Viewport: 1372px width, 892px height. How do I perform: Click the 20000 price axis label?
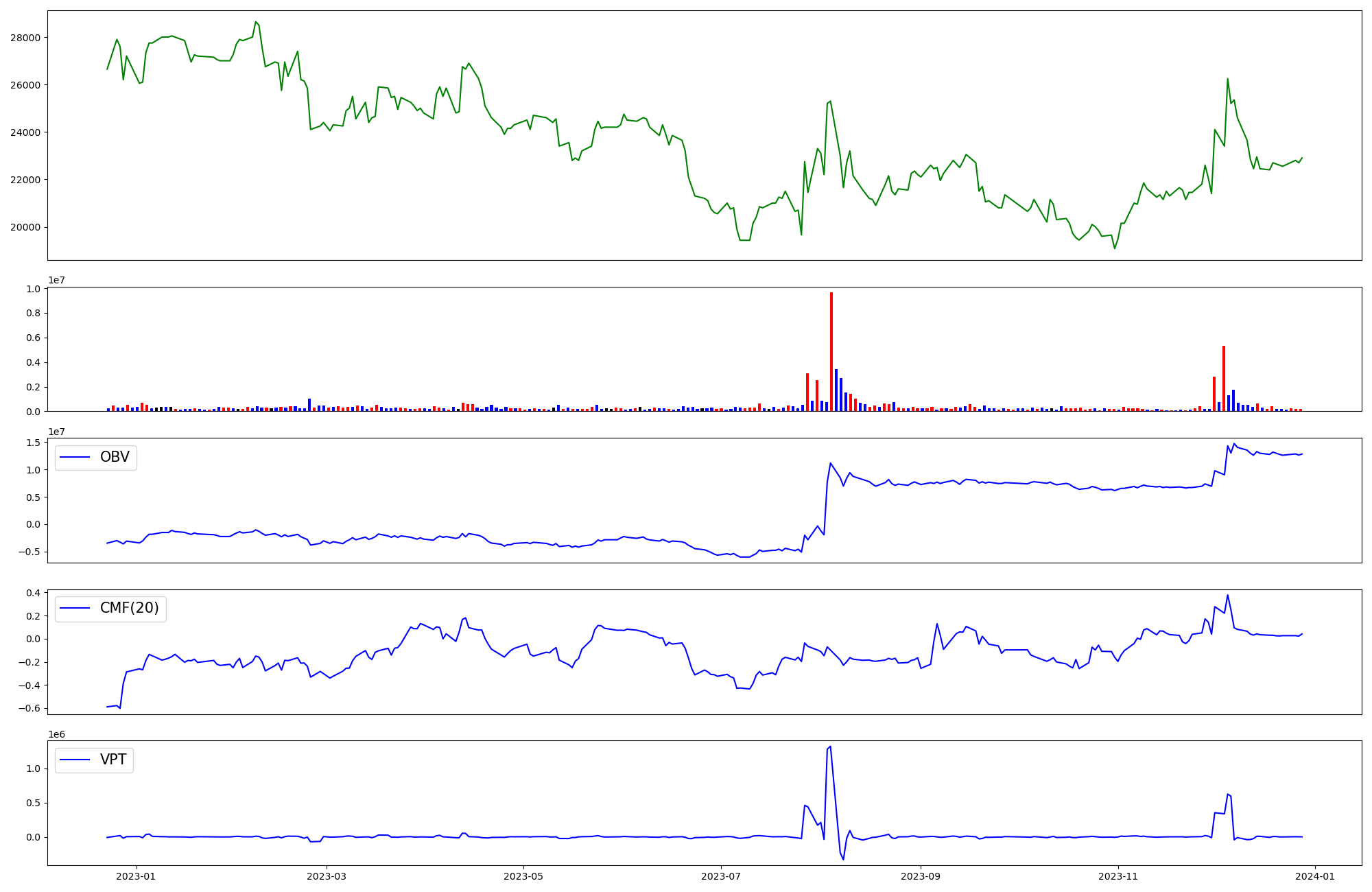tap(25, 227)
